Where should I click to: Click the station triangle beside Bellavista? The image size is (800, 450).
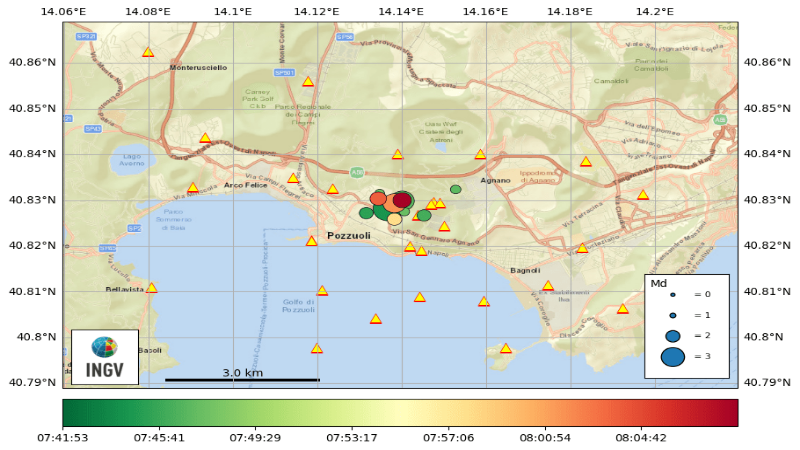[x=151, y=289]
